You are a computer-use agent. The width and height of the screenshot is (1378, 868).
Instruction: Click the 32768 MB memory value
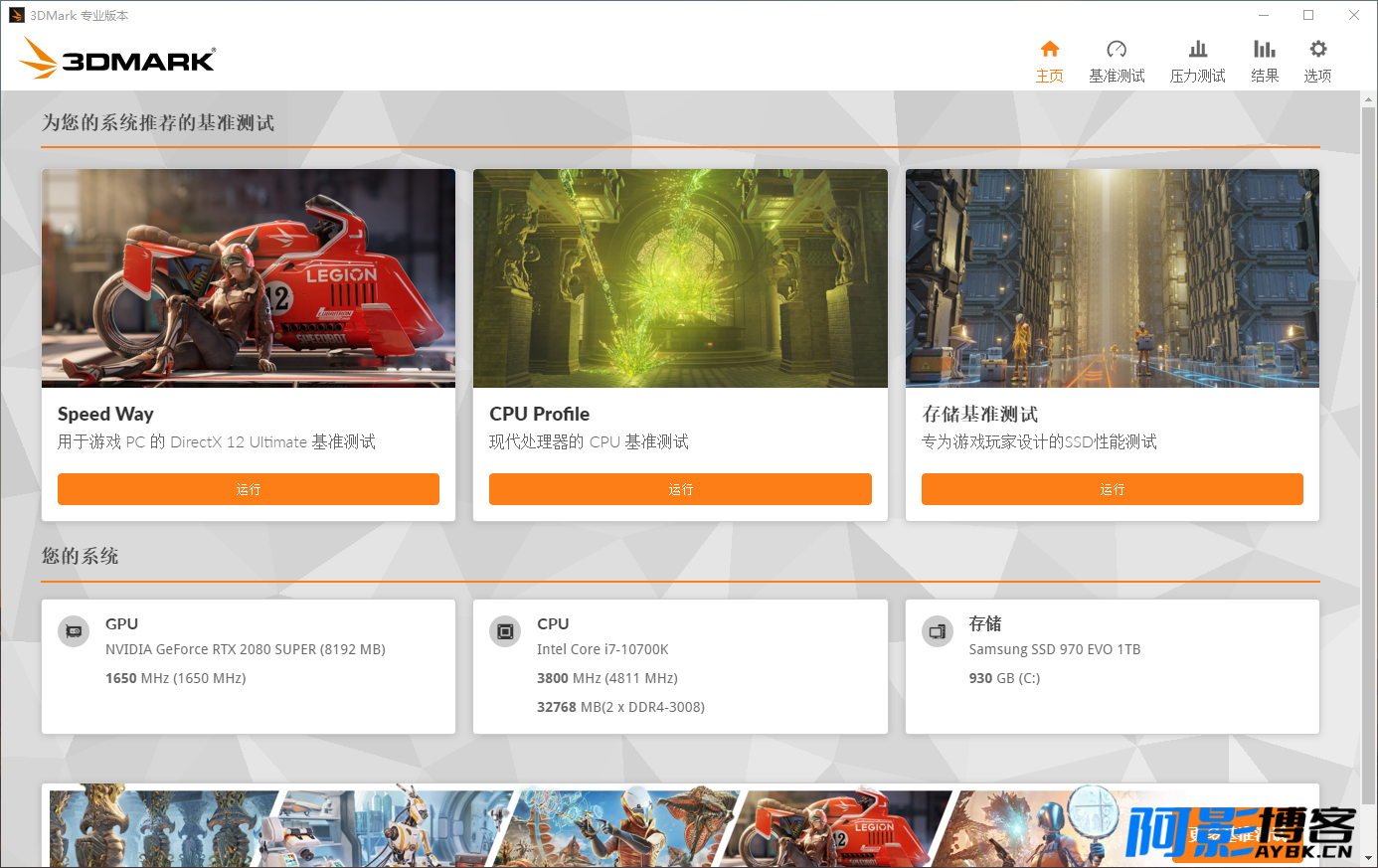click(621, 707)
